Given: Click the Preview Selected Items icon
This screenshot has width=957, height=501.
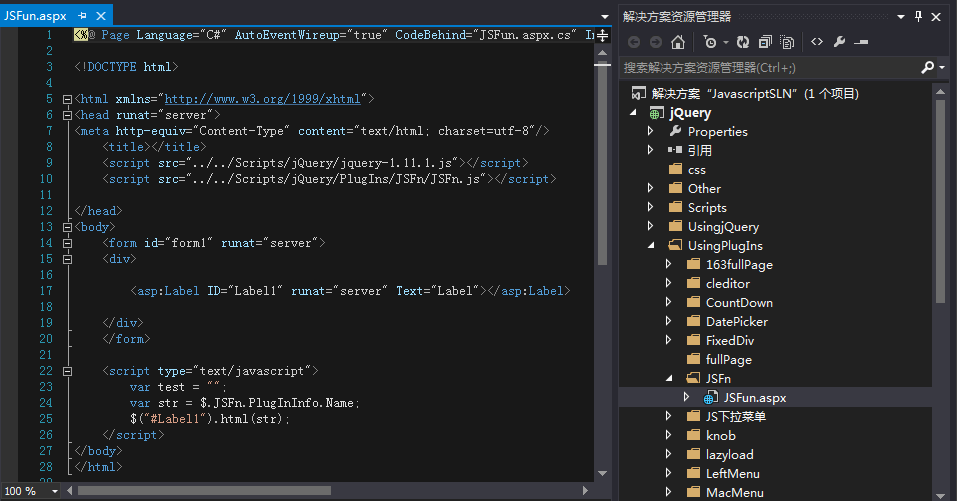Looking at the screenshot, I should 861,42.
